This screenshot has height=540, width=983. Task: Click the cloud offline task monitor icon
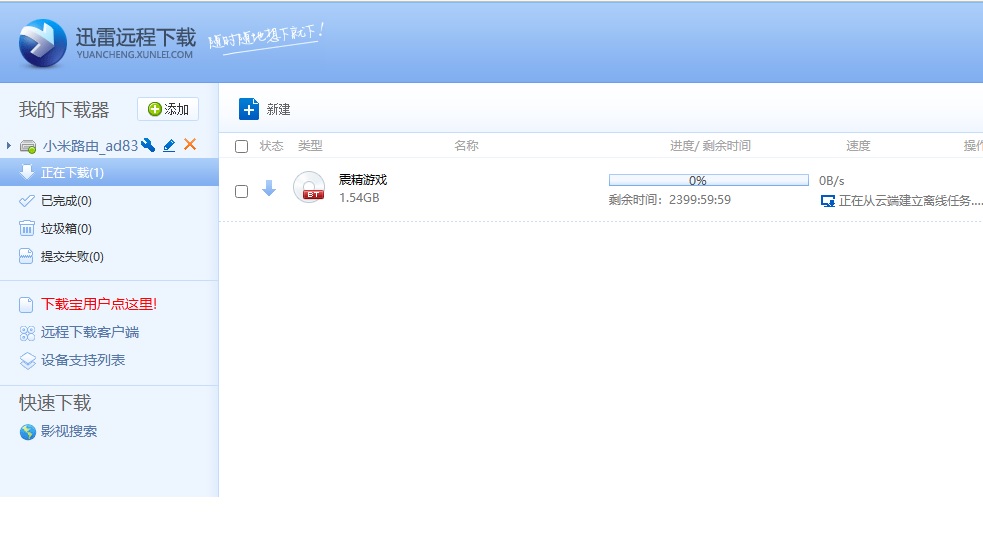(x=828, y=201)
